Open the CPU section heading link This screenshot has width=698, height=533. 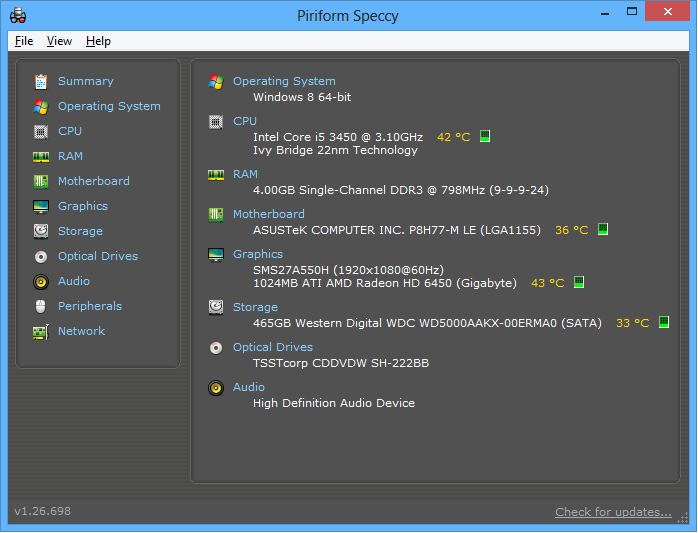tap(245, 121)
